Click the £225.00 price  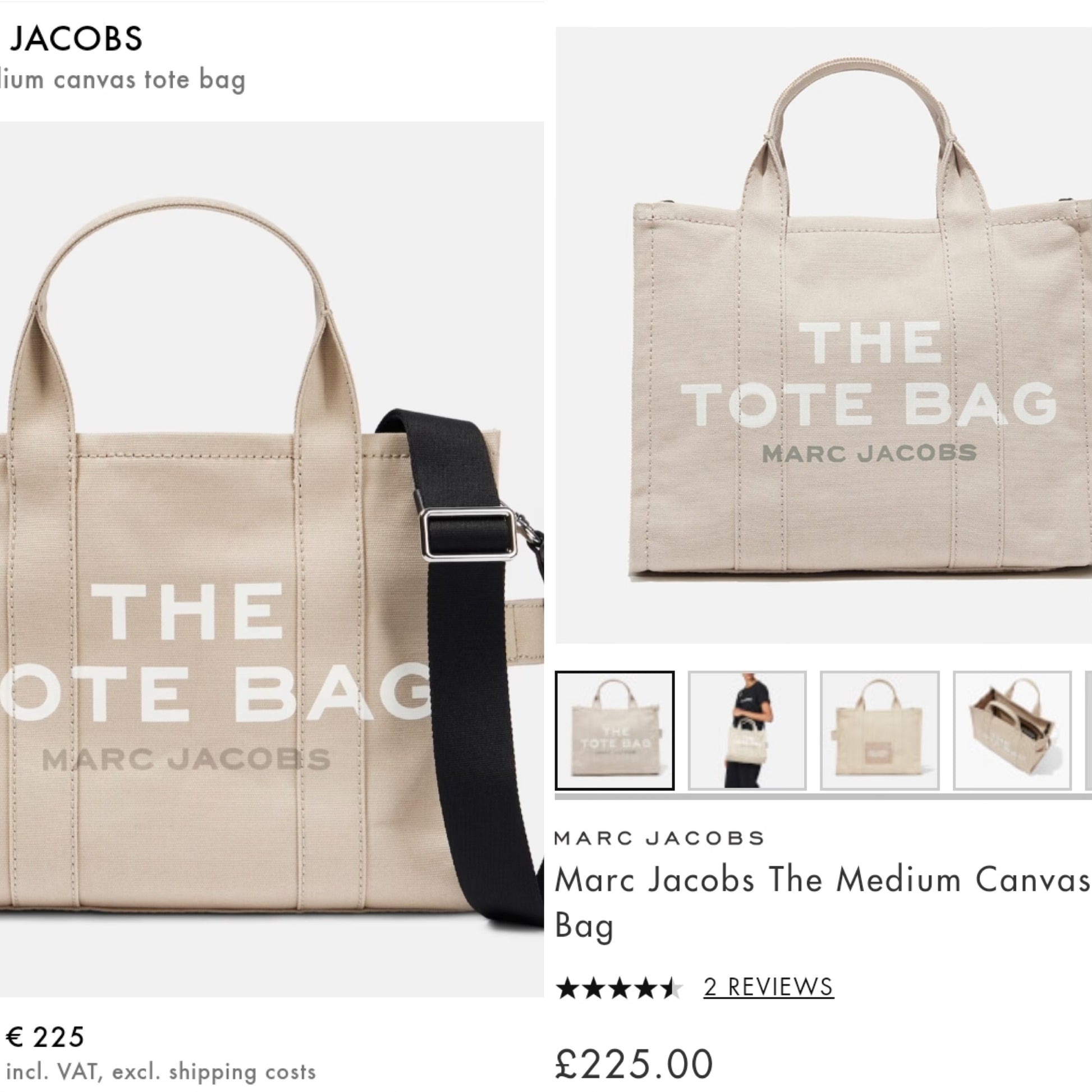[634, 1064]
